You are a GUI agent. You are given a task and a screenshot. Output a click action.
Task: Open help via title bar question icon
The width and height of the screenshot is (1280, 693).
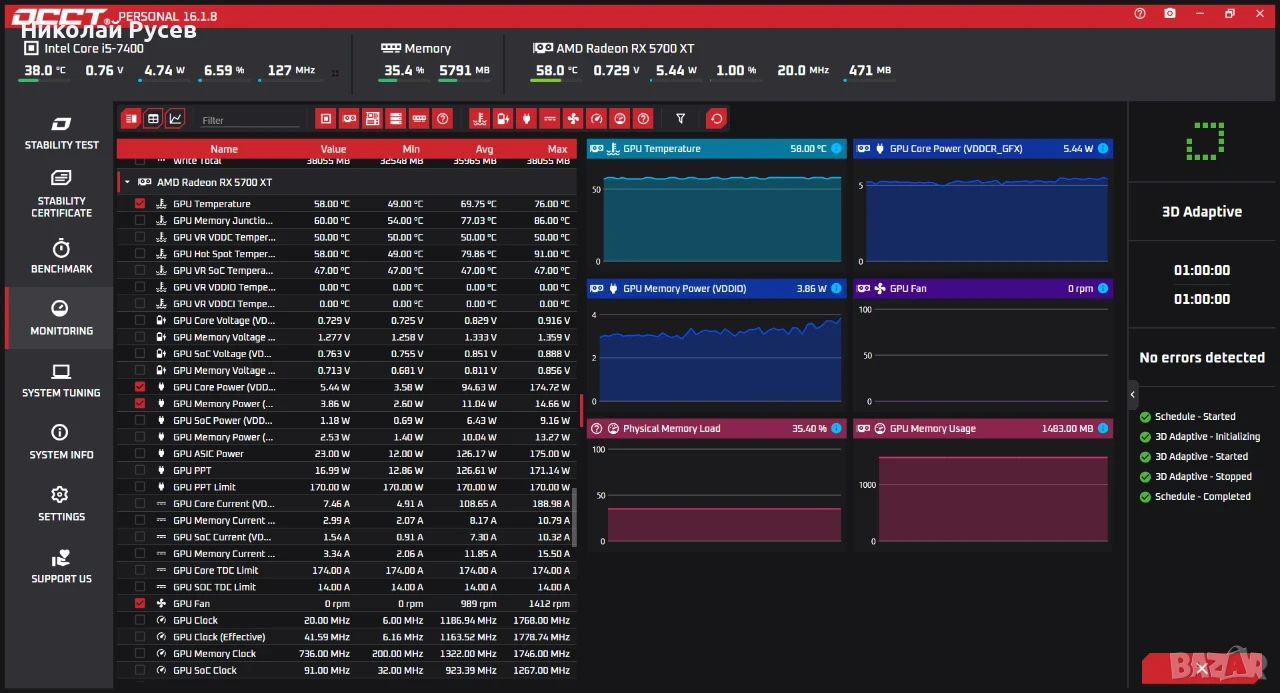1140,13
